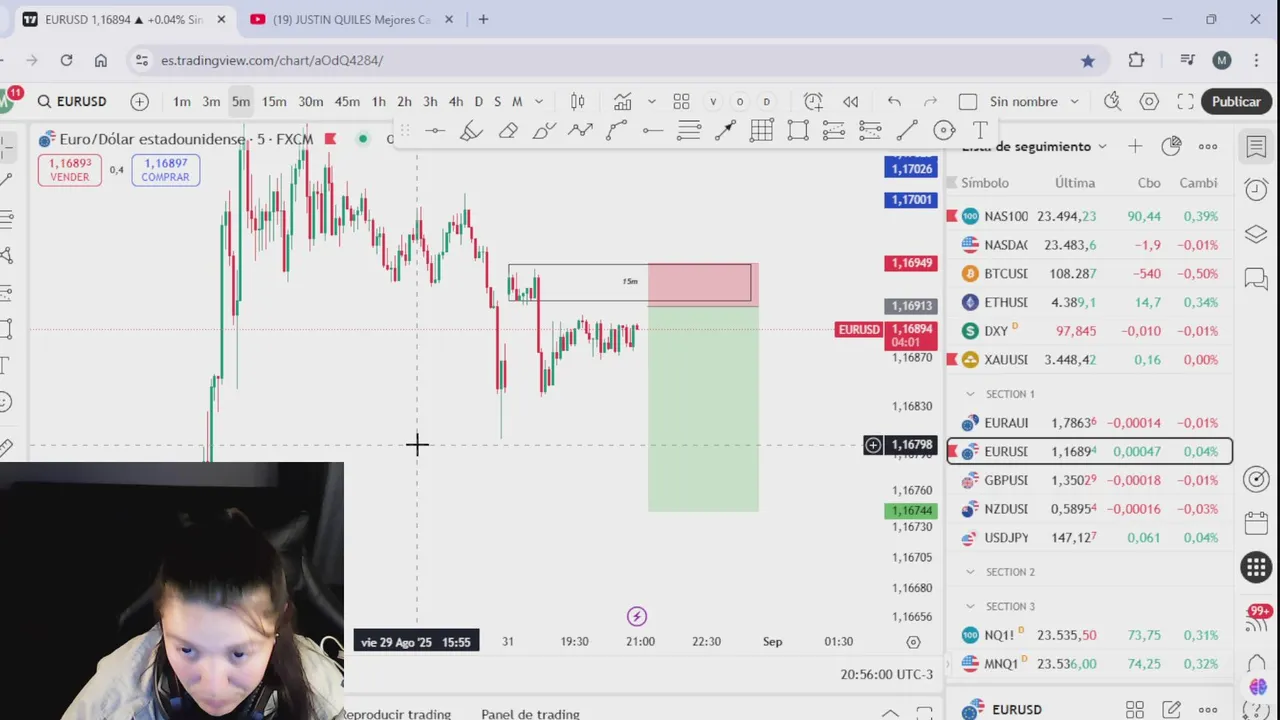
Task: Select the text tool in favorites toolbar
Action: pos(980,130)
